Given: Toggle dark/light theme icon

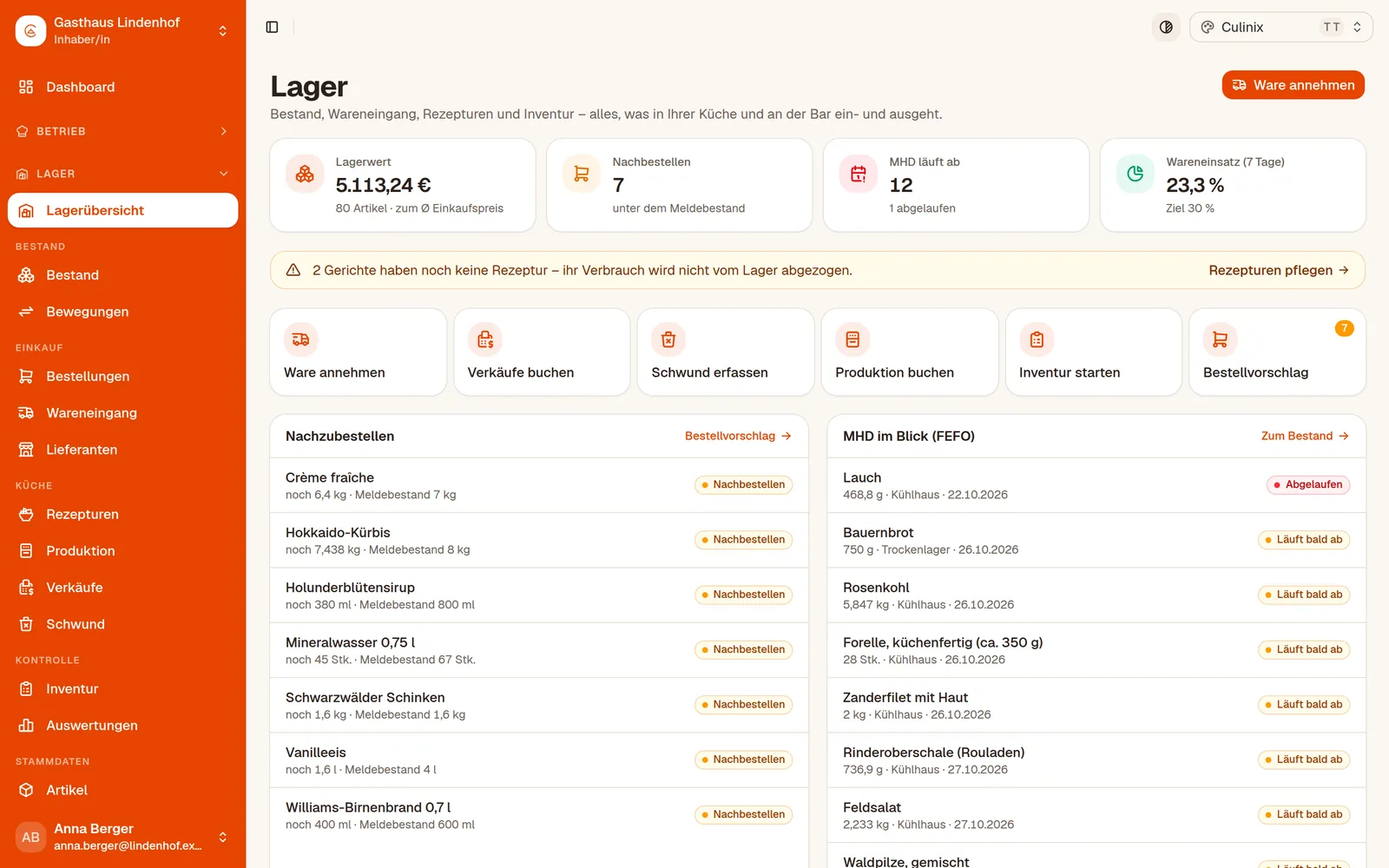Looking at the screenshot, I should pyautogui.click(x=1166, y=27).
